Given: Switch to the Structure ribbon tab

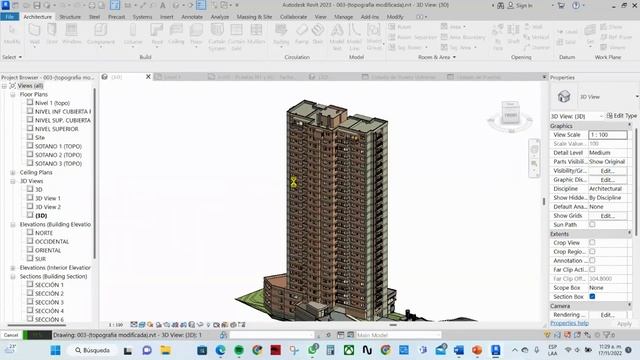Looking at the screenshot, I should point(70,17).
